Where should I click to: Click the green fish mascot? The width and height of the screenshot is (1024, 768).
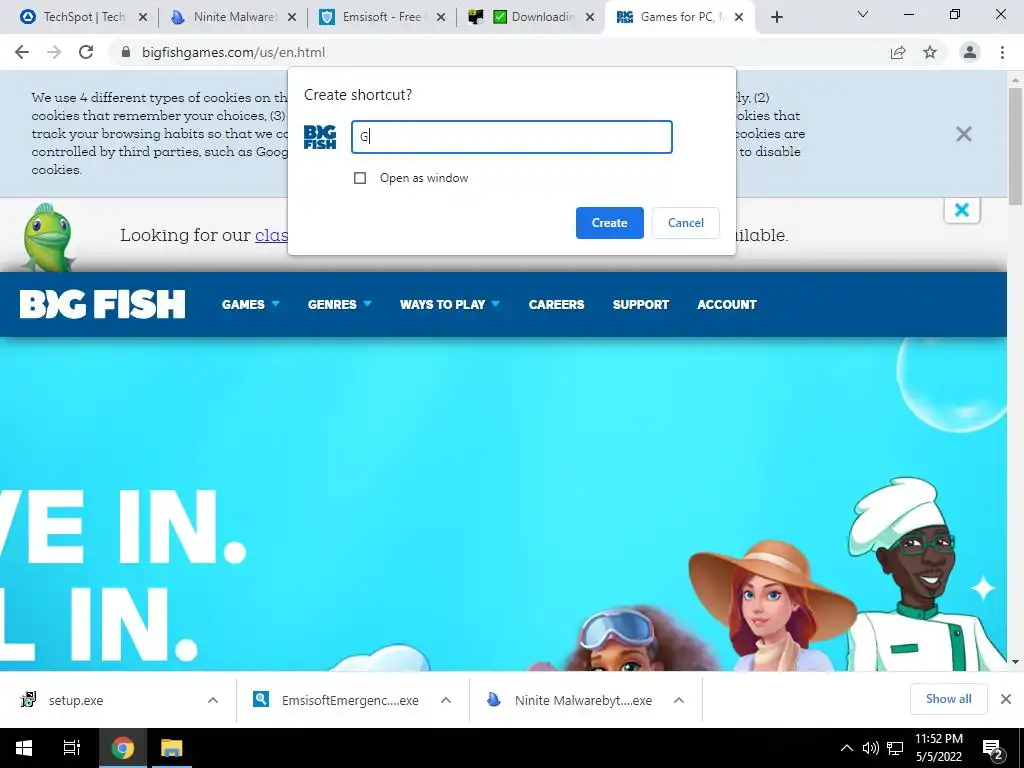click(x=47, y=237)
